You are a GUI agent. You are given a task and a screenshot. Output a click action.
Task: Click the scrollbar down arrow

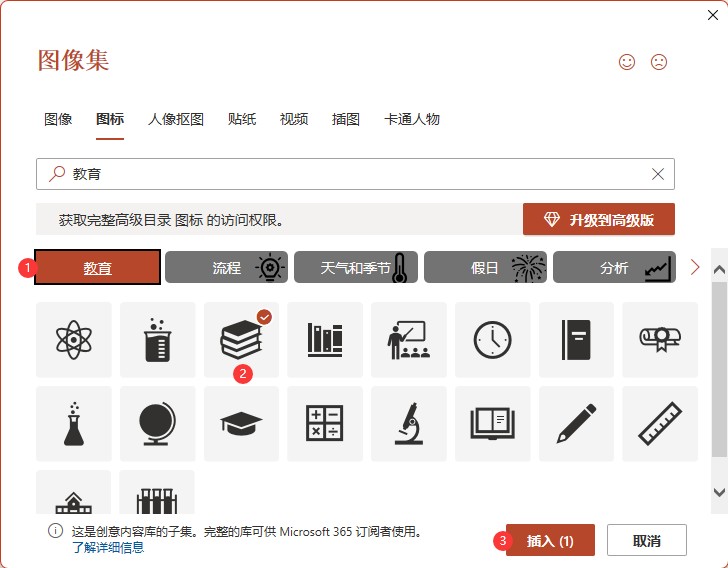click(x=719, y=492)
